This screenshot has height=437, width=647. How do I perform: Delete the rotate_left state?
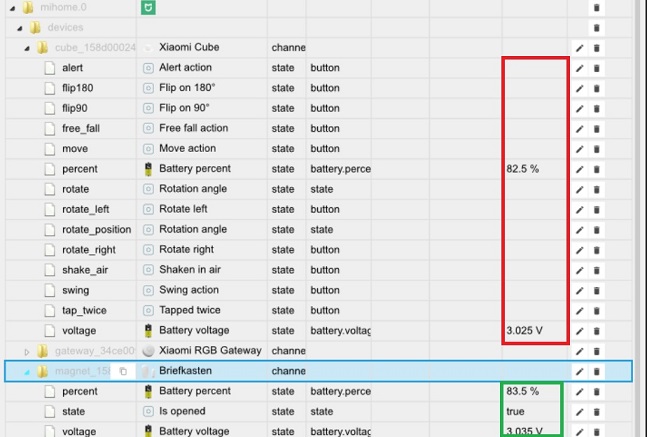[597, 210]
